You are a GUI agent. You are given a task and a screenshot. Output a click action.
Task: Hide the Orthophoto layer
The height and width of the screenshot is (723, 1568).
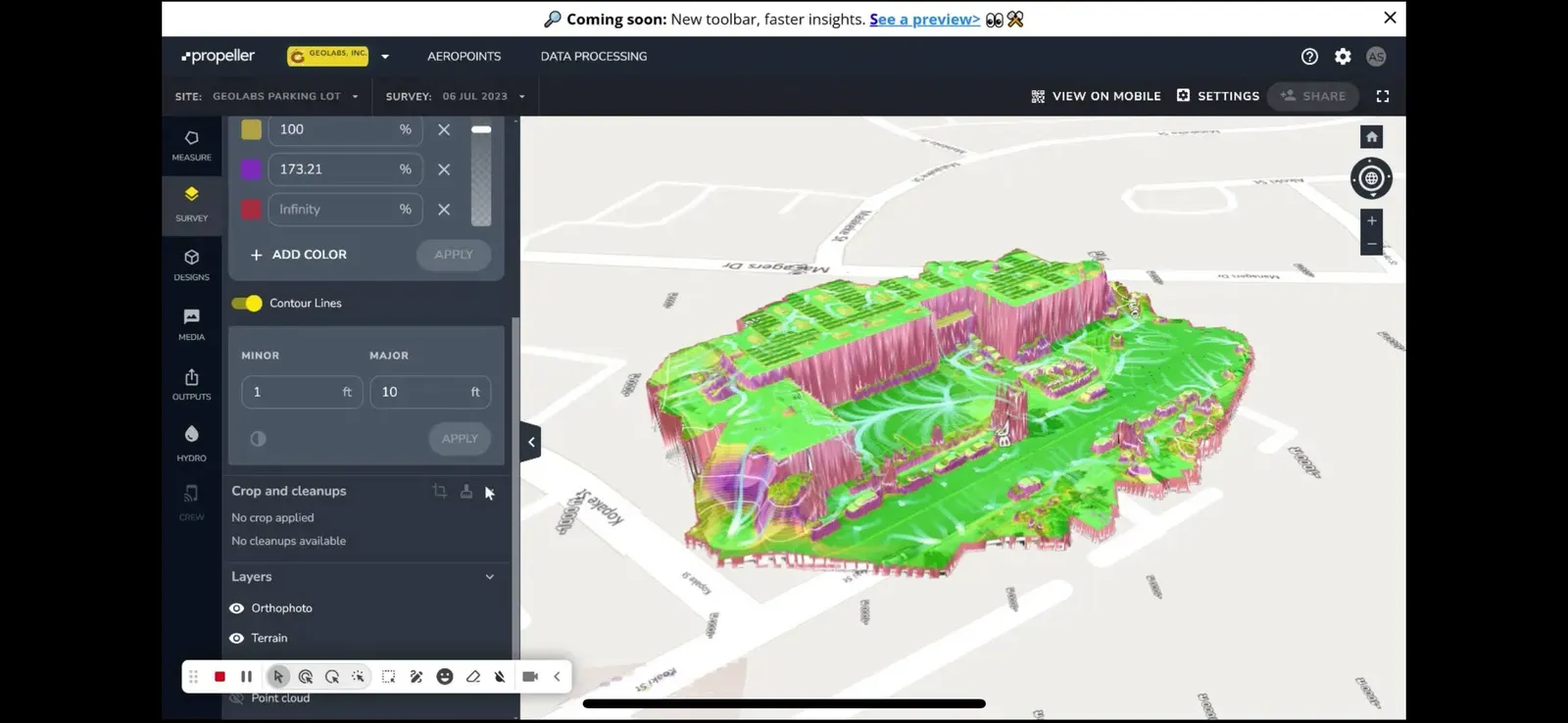[x=236, y=608]
